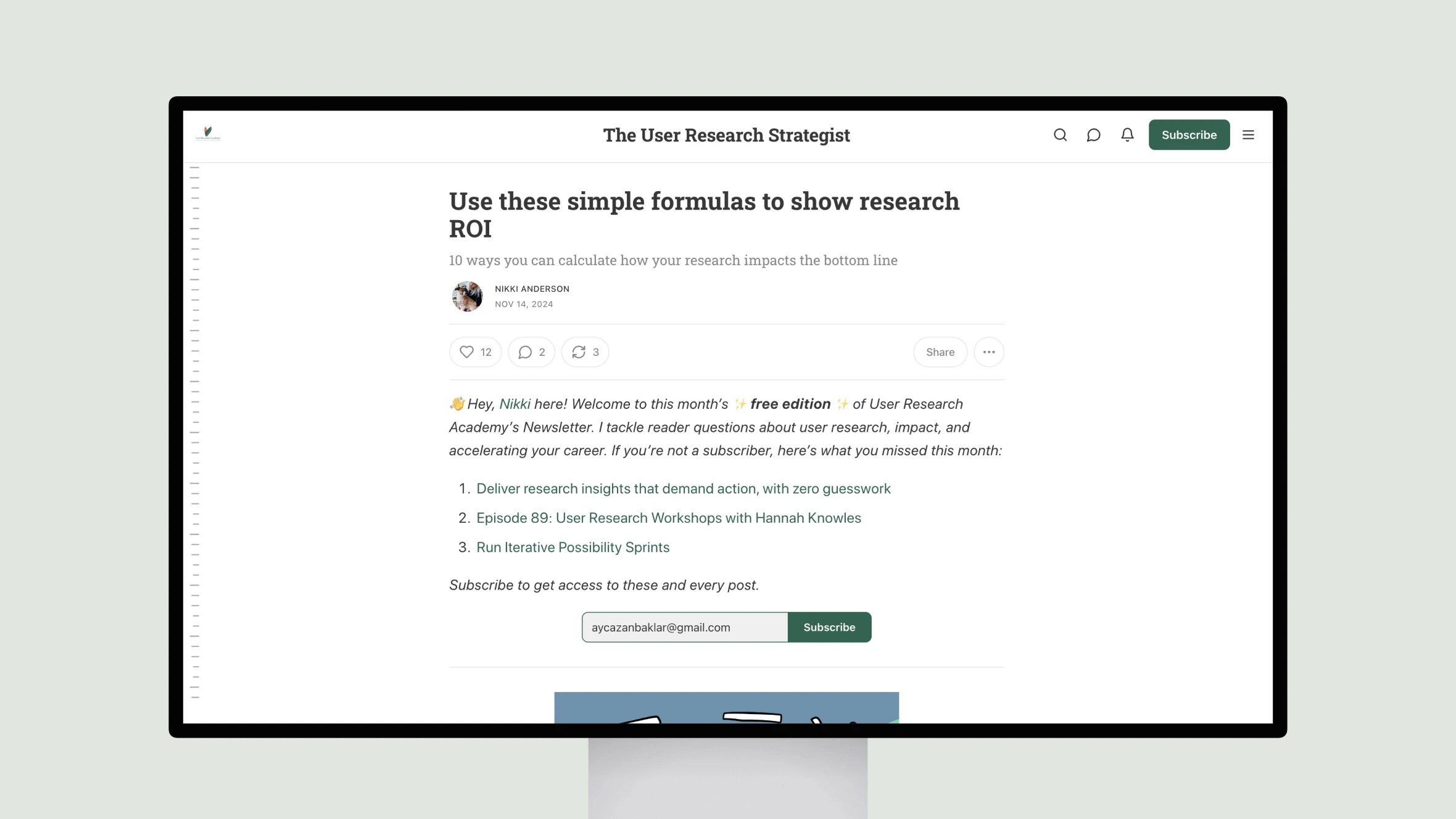
Task: Click the illustration image below the divider
Action: (726, 707)
